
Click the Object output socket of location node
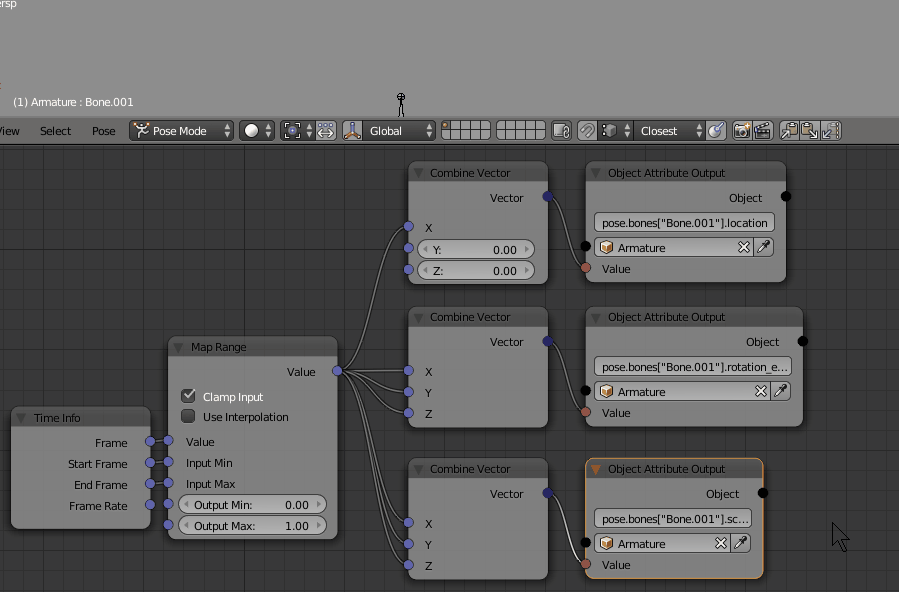pyautogui.click(x=786, y=197)
